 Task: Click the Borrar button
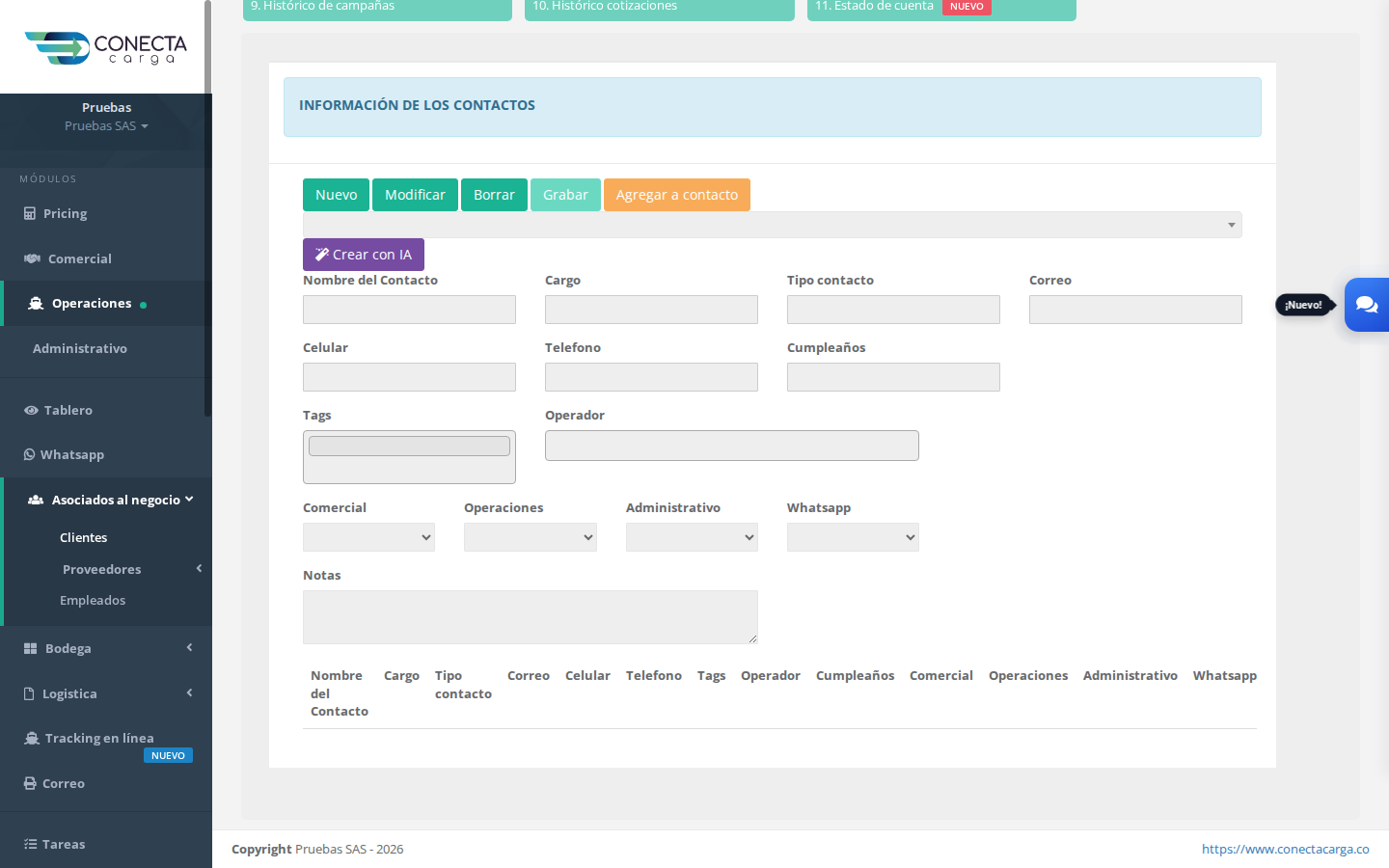[494, 195]
